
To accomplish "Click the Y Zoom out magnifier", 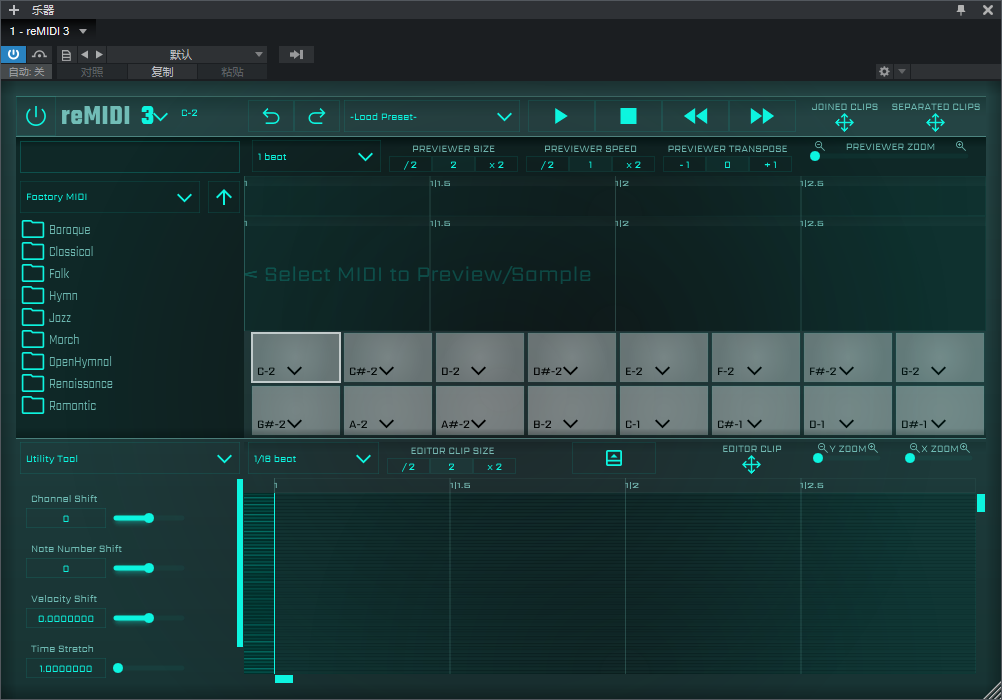I will click(822, 447).
